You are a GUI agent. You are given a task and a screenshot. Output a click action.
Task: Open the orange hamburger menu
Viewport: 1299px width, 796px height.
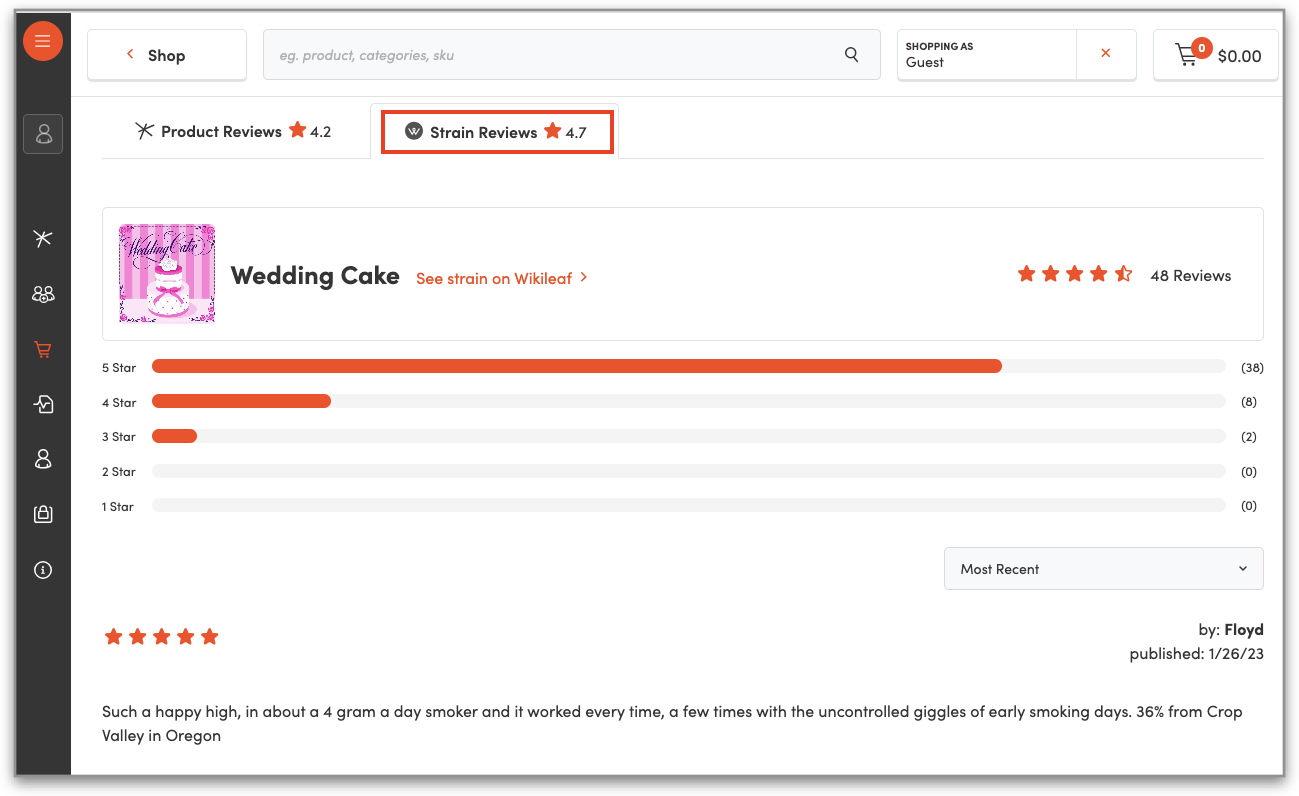click(43, 41)
